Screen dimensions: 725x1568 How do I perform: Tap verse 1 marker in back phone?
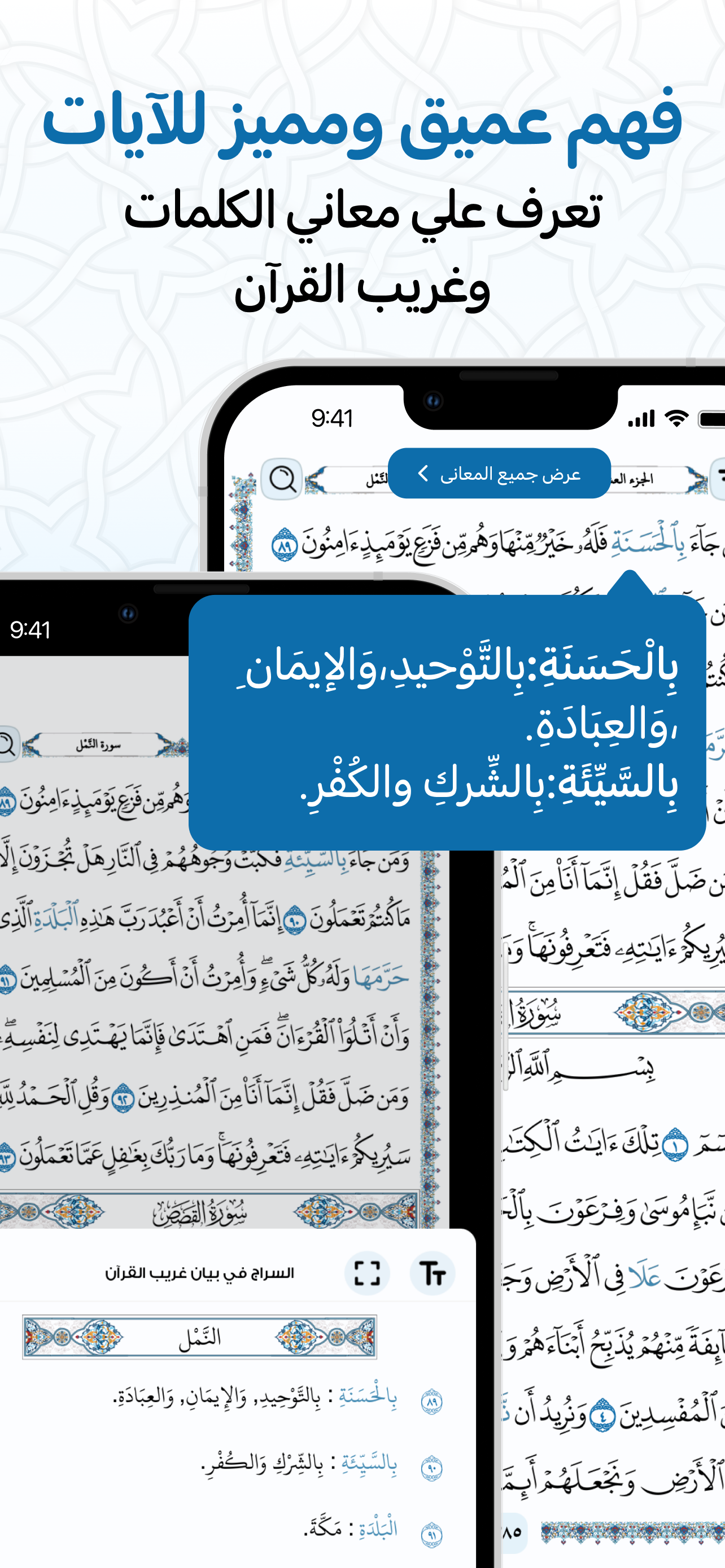point(675,1145)
